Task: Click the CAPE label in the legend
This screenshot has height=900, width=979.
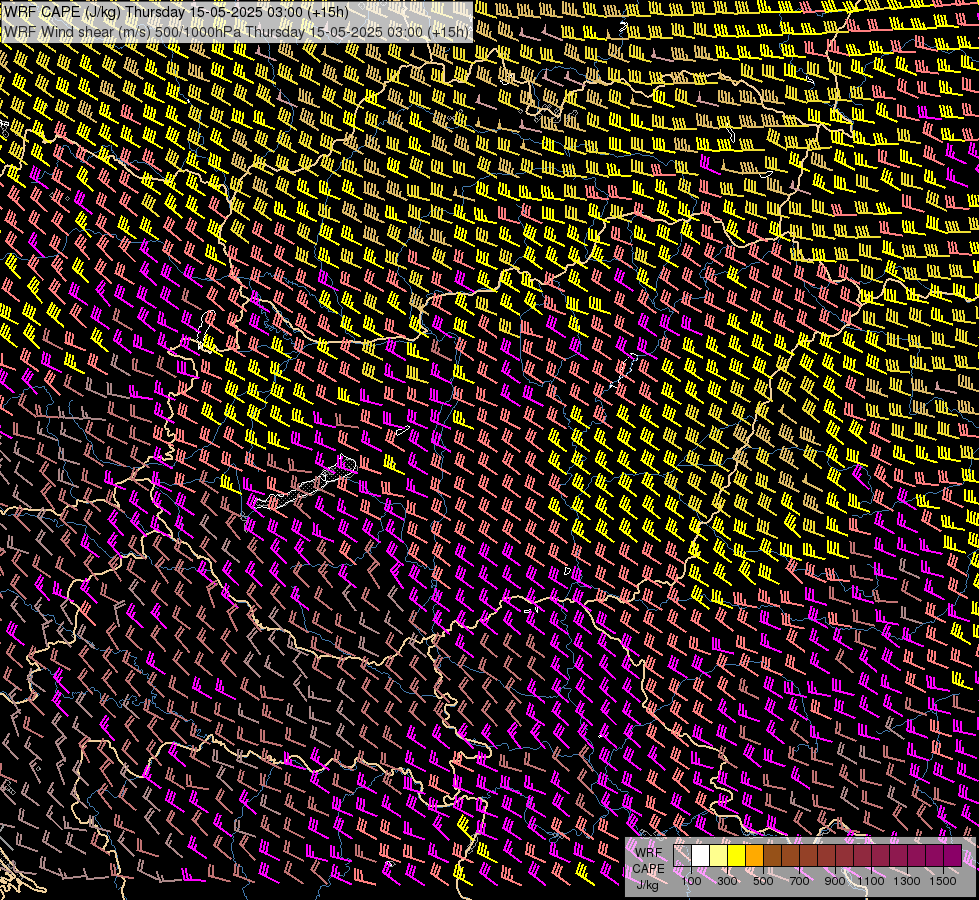Action: (648, 869)
